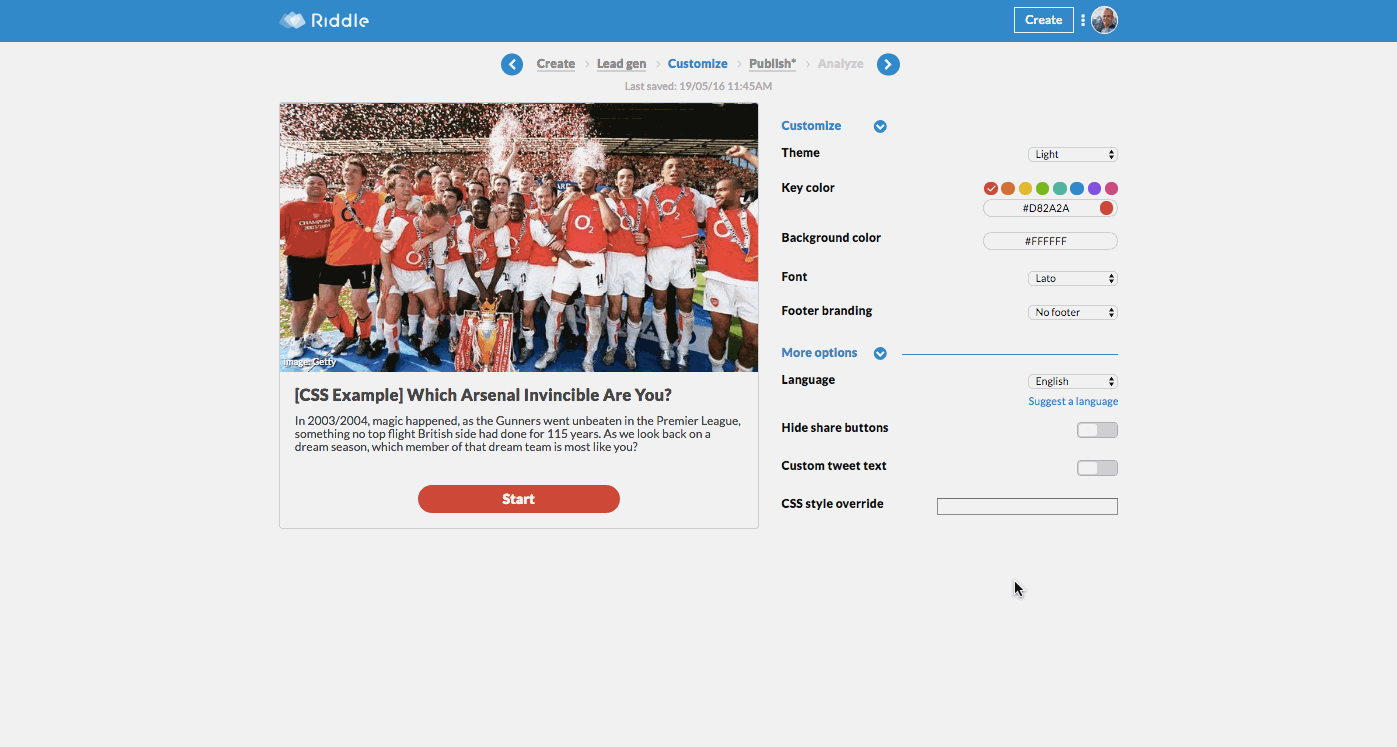Open the Analyze step
Image resolution: width=1397 pixels, height=747 pixels.
tap(840, 64)
